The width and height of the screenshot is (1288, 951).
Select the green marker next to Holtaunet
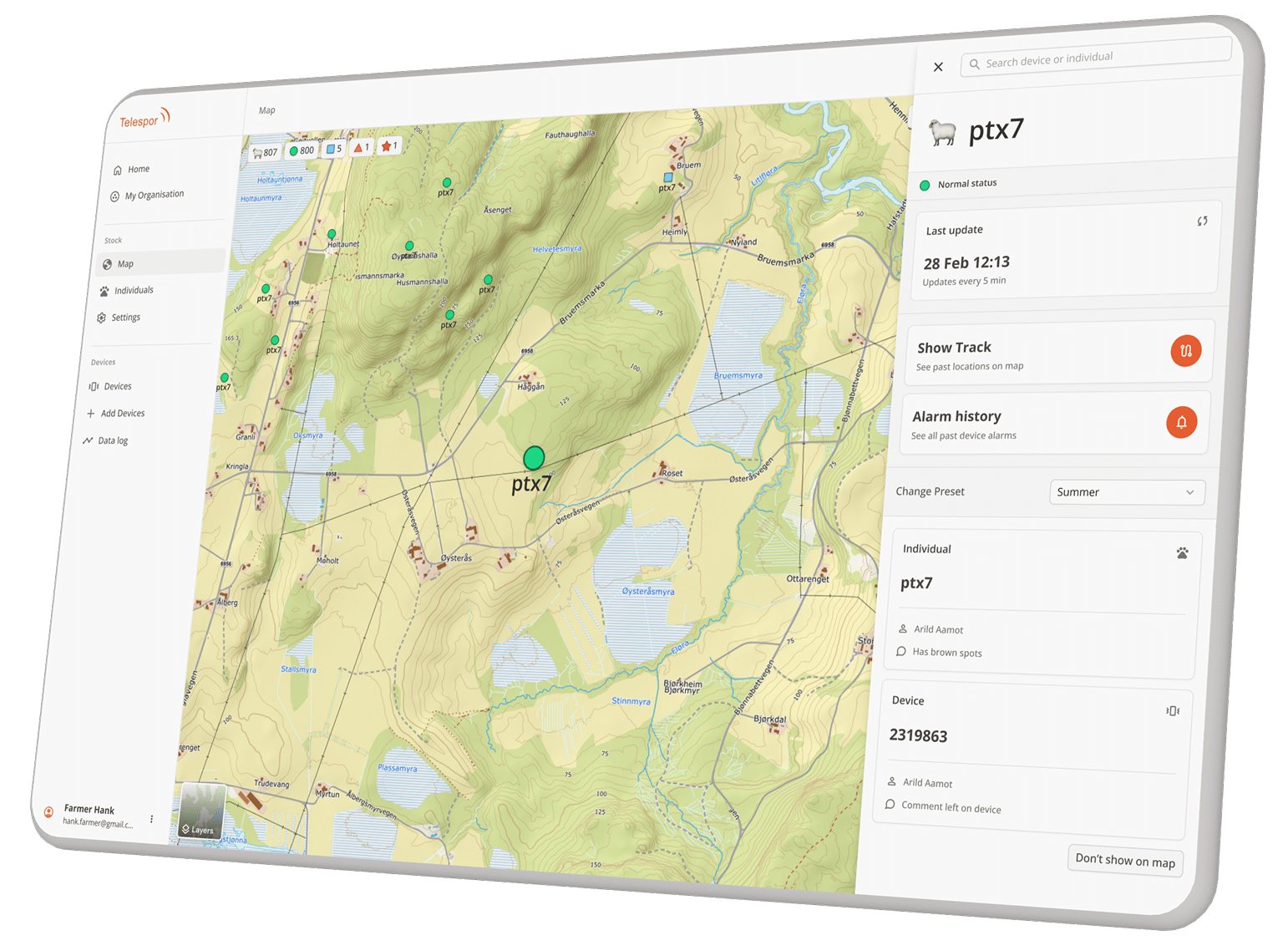pos(332,234)
